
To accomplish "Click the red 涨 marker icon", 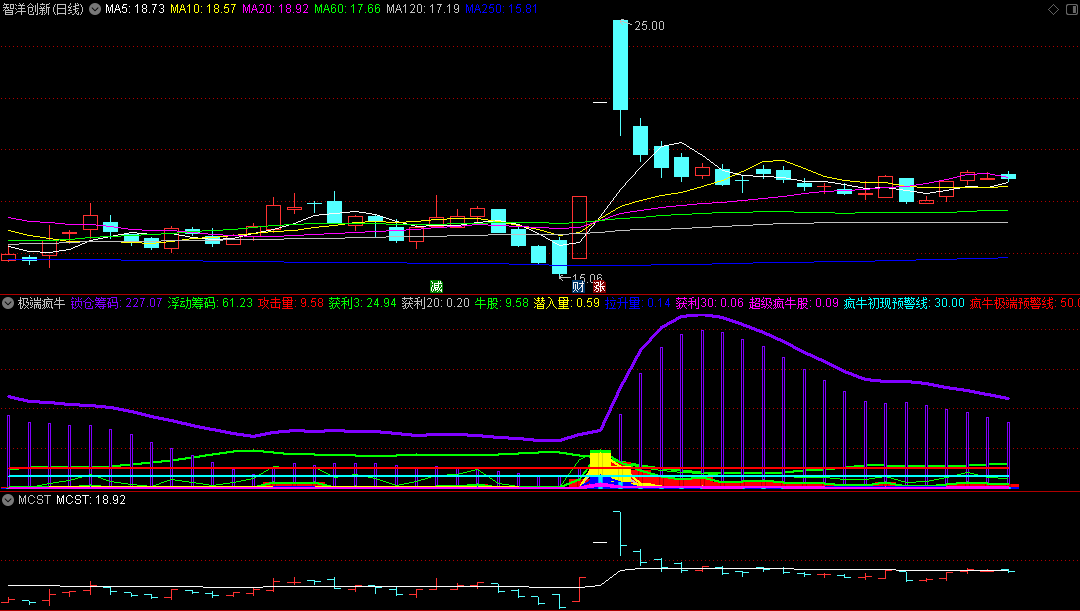I will [x=599, y=287].
